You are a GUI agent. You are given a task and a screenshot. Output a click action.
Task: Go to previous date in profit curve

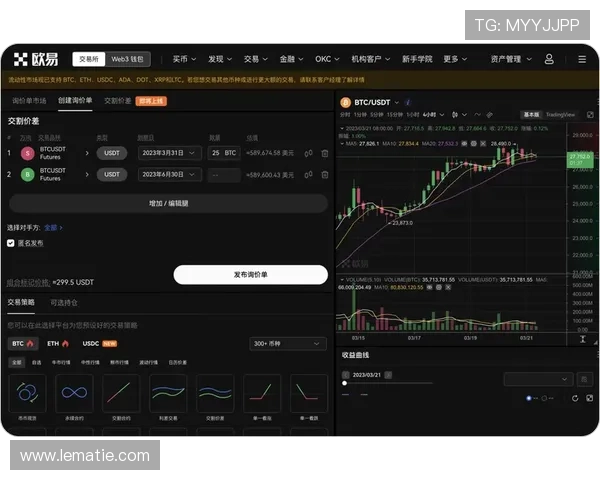(x=346, y=375)
